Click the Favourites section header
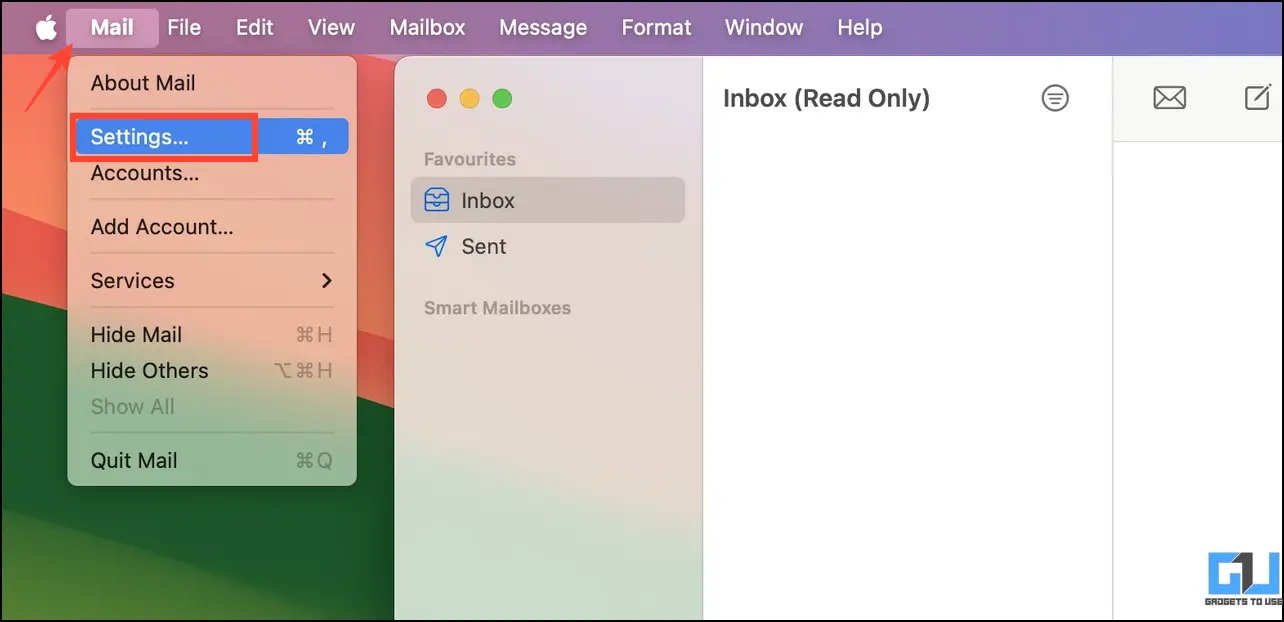This screenshot has width=1284, height=622. point(470,159)
